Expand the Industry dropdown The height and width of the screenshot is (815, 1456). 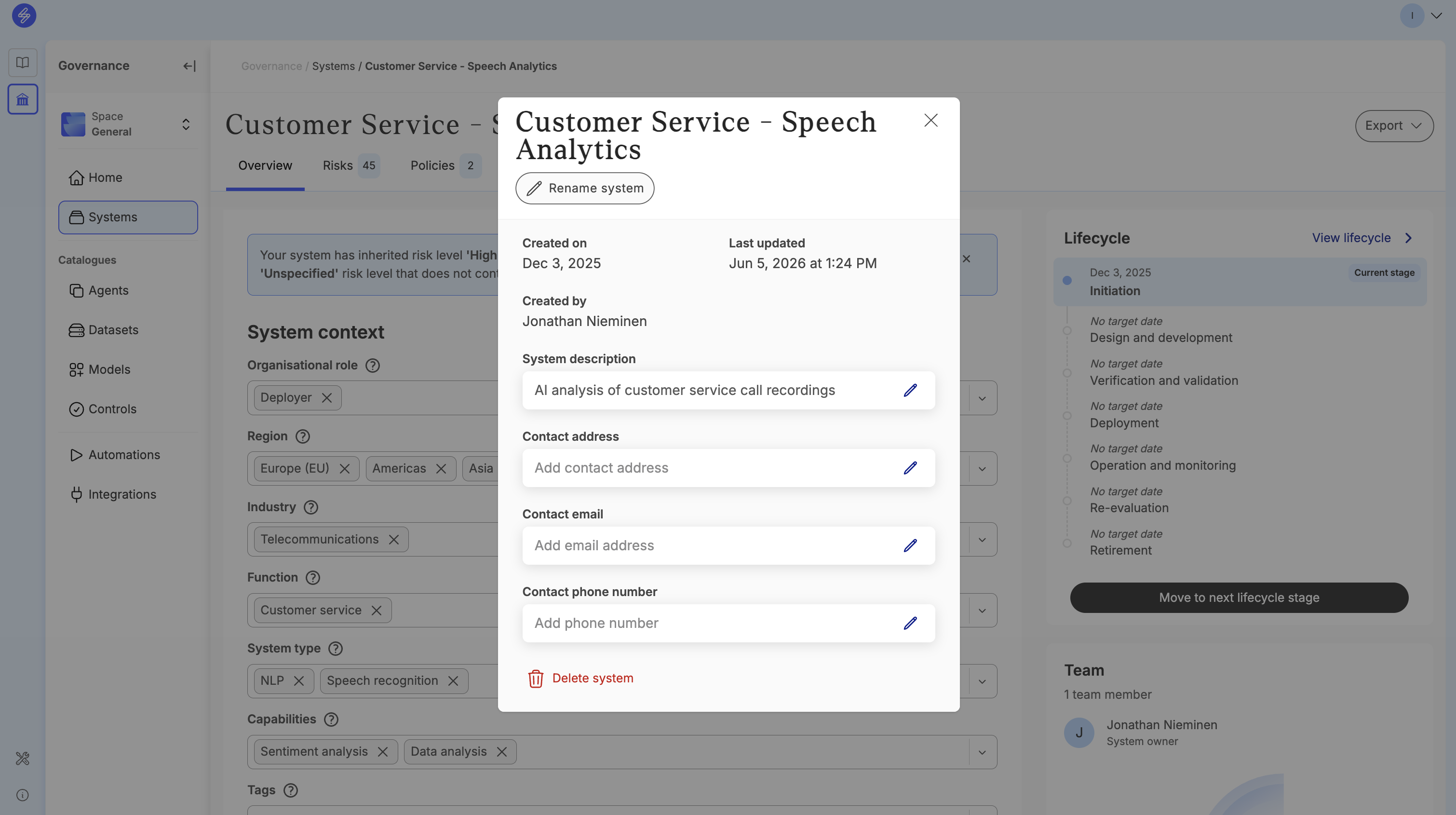tap(983, 540)
